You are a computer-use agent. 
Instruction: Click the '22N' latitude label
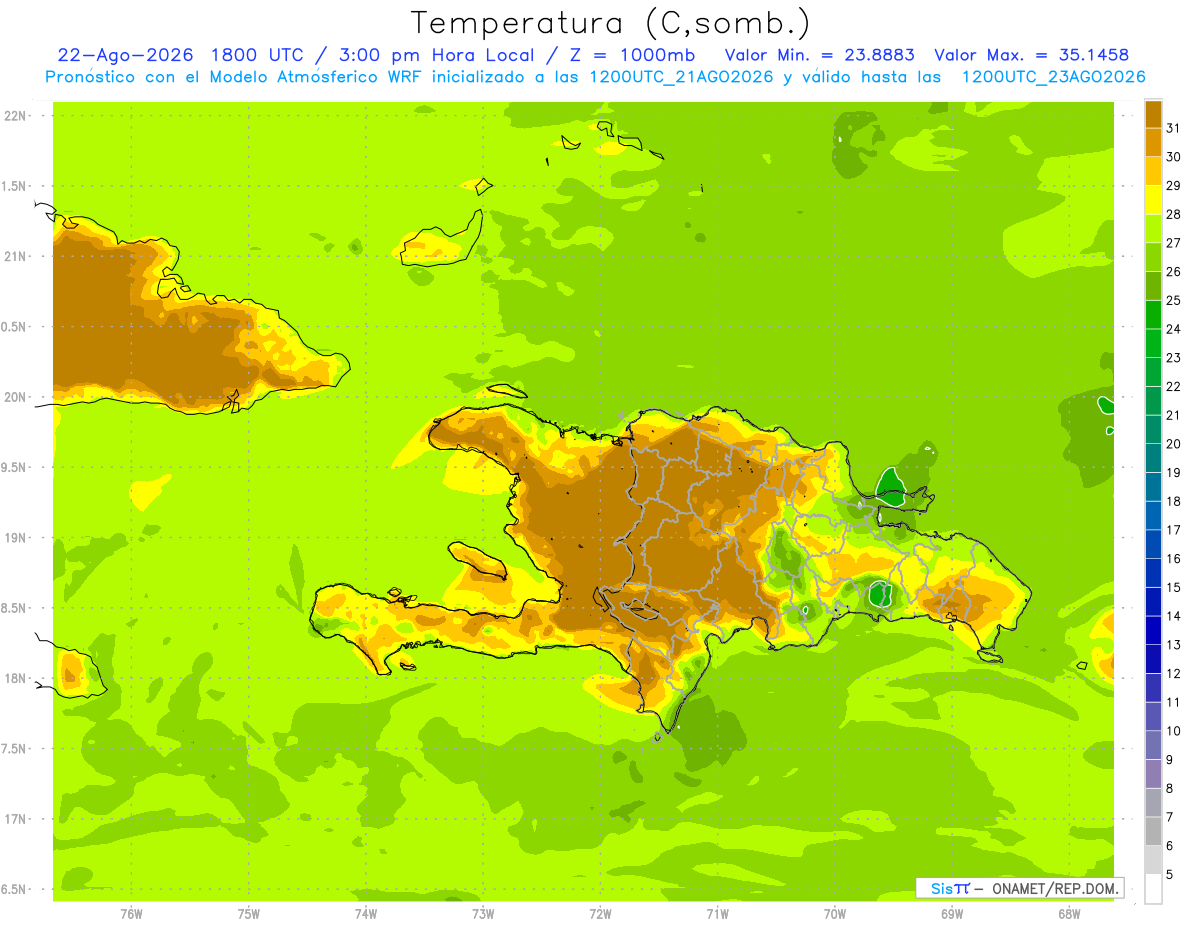[15, 115]
